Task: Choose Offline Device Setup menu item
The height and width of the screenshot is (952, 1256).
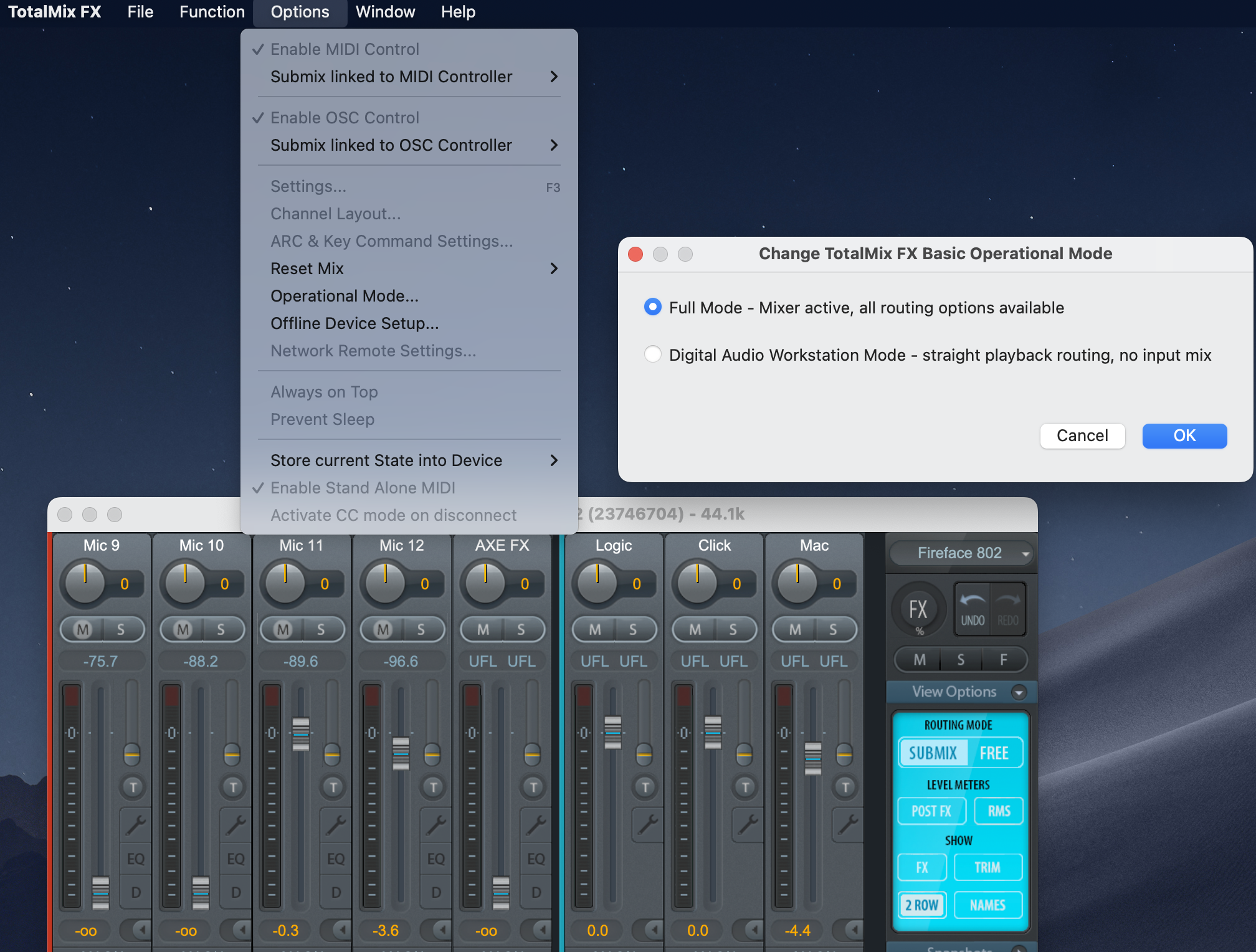Action: (409, 323)
